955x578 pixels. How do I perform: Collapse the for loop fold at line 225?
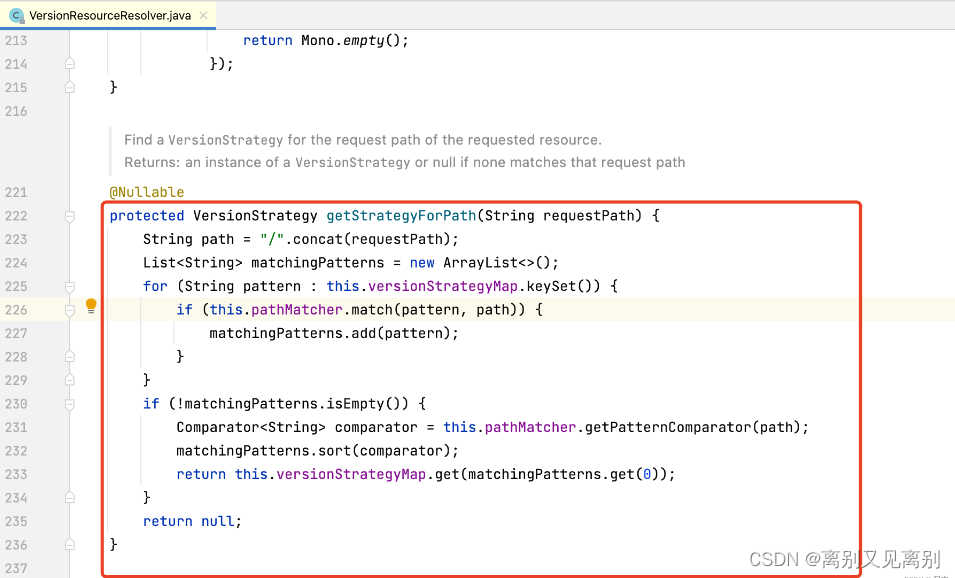pos(69,287)
